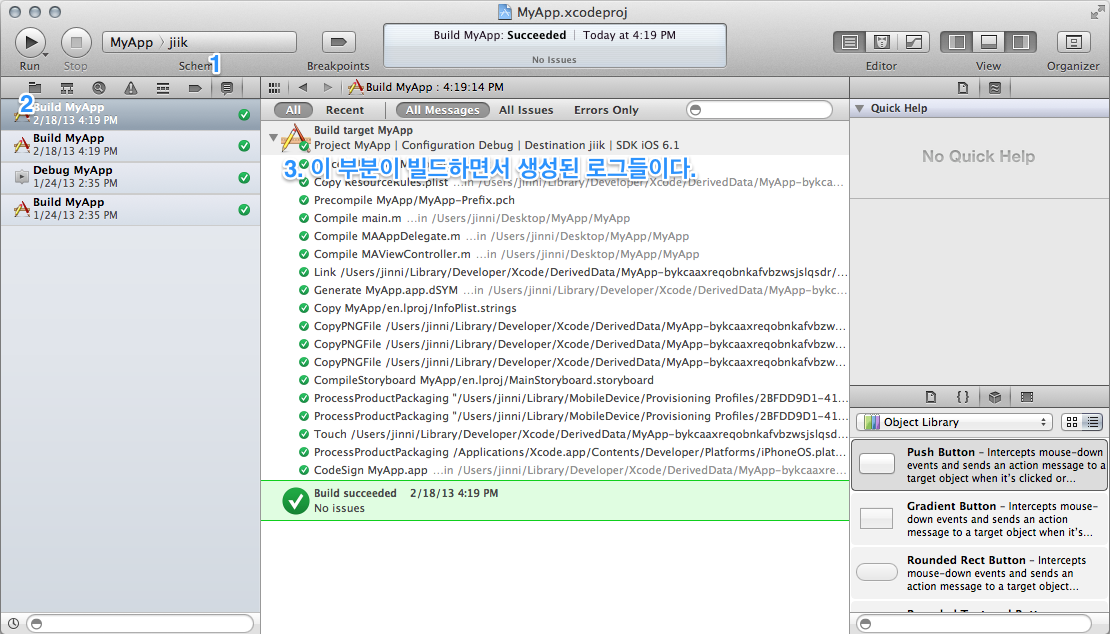This screenshot has width=1110, height=634.
Task: Toggle recent logs clock filter
Action: (13, 623)
